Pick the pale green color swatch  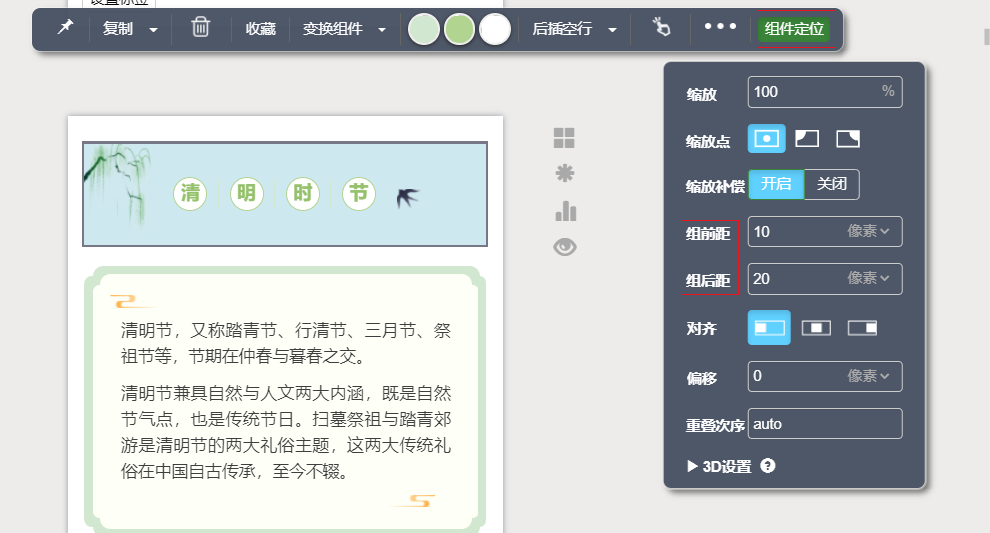pos(424,30)
